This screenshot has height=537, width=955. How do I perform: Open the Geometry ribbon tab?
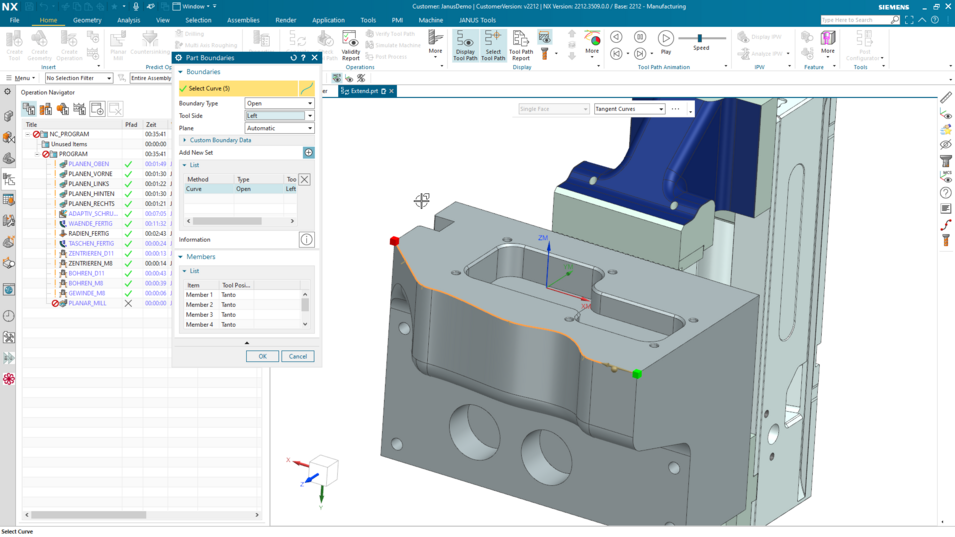point(87,20)
